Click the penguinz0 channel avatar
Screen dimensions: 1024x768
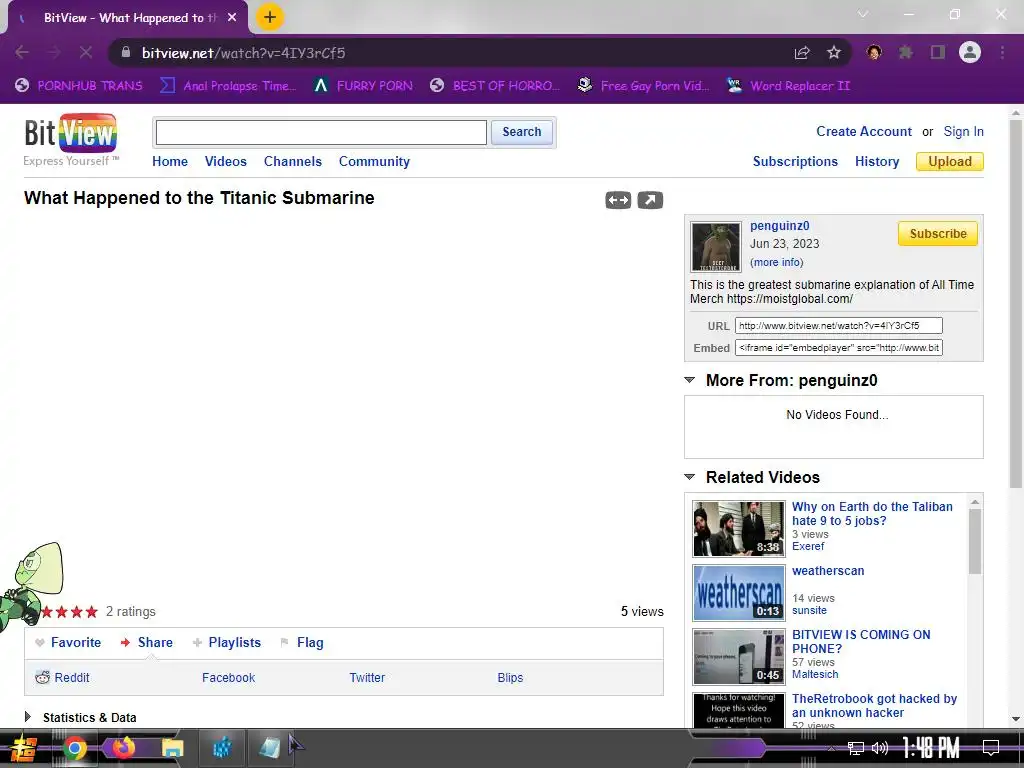pos(716,247)
